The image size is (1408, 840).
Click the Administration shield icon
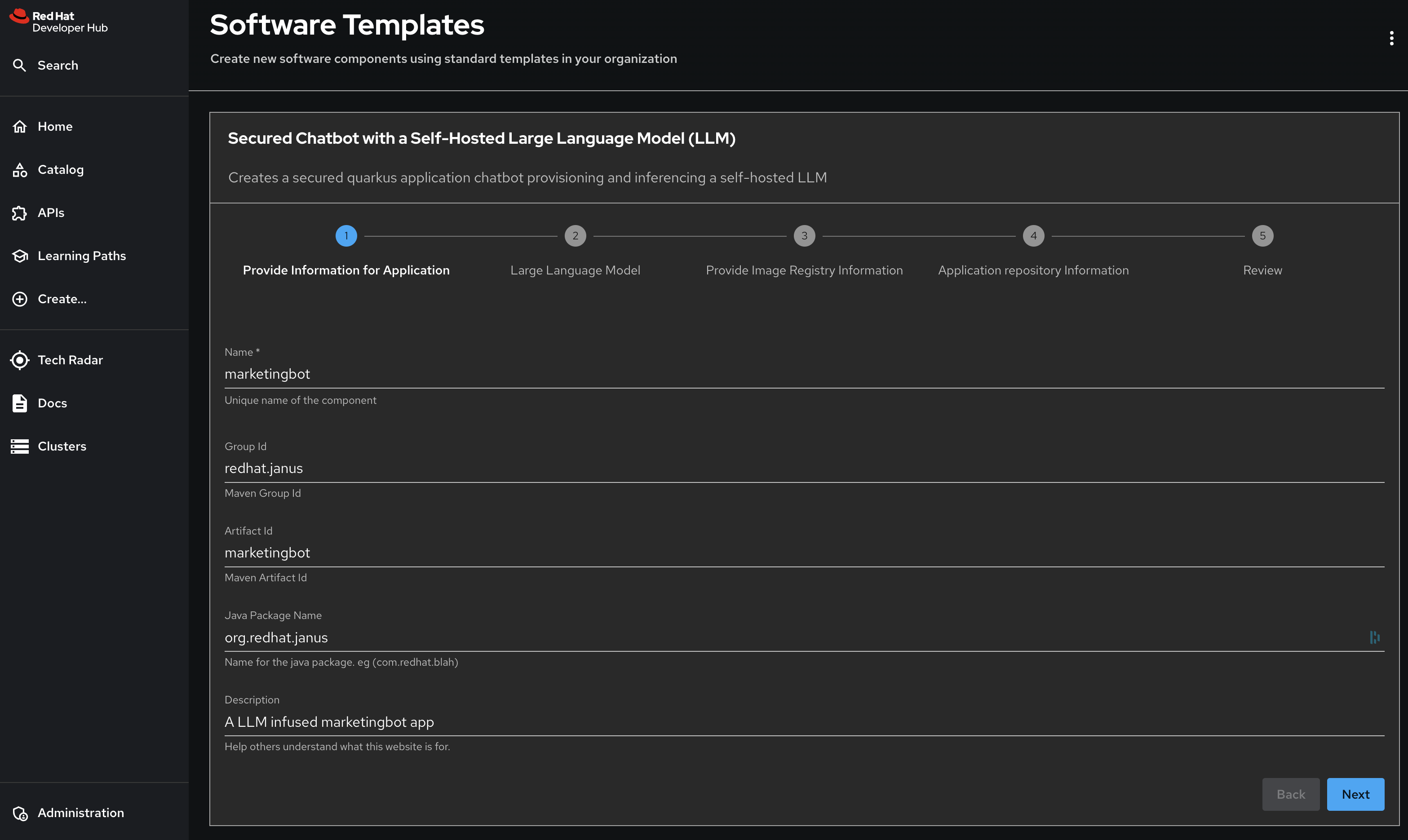20,813
